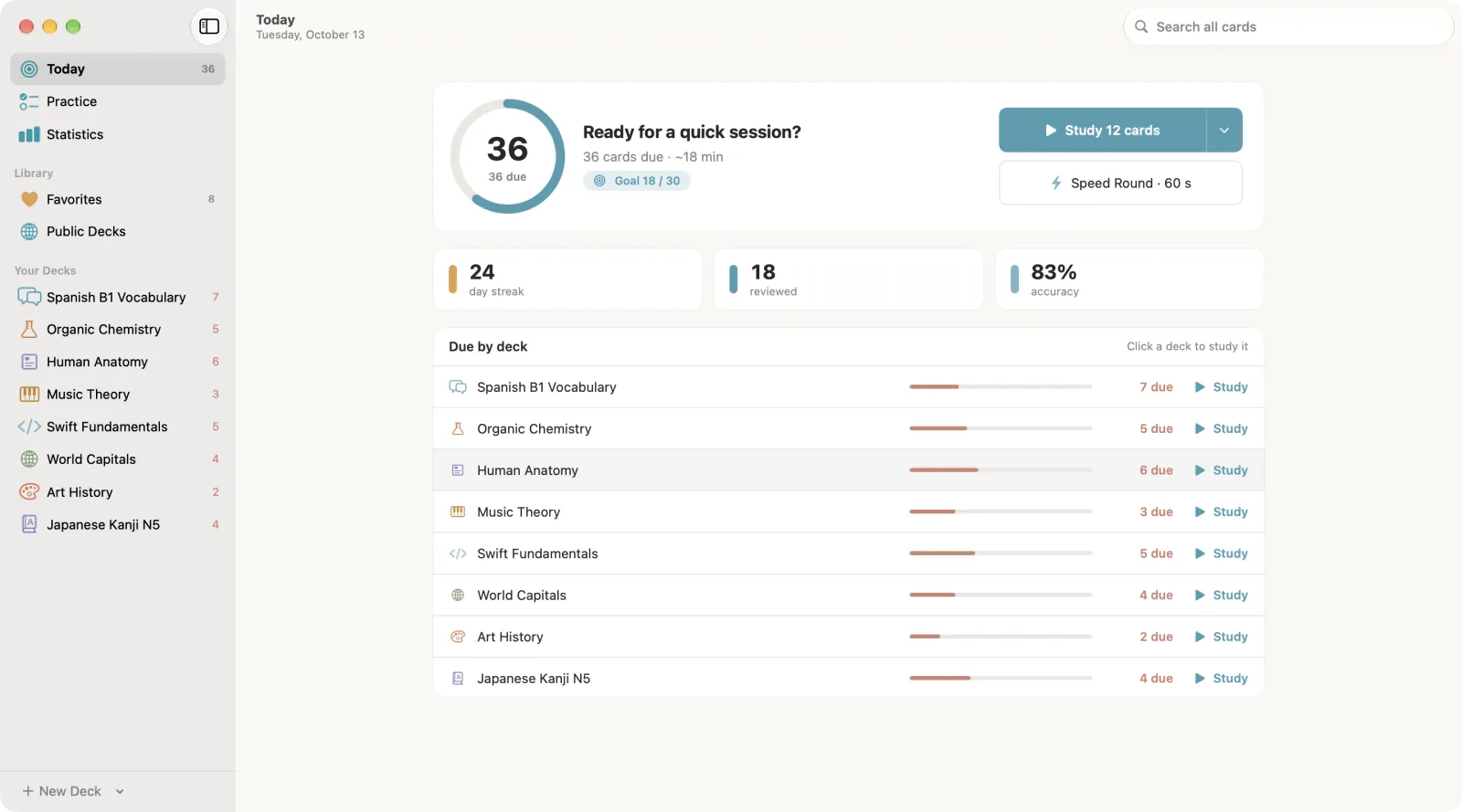Start studying 12 cards
This screenshot has height=812, width=1462.
(x=1103, y=130)
